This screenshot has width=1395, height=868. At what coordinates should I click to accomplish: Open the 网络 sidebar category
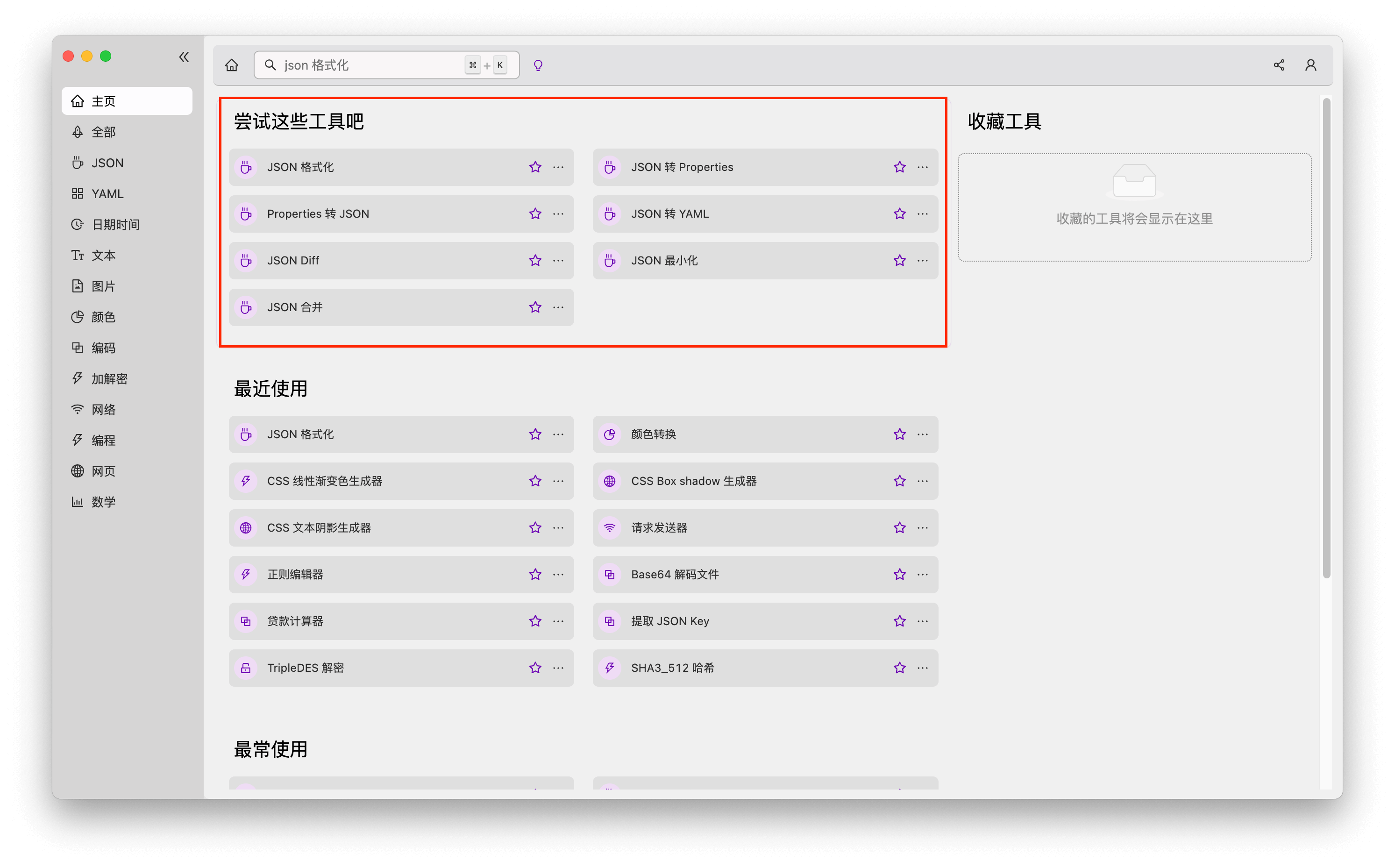coord(103,409)
